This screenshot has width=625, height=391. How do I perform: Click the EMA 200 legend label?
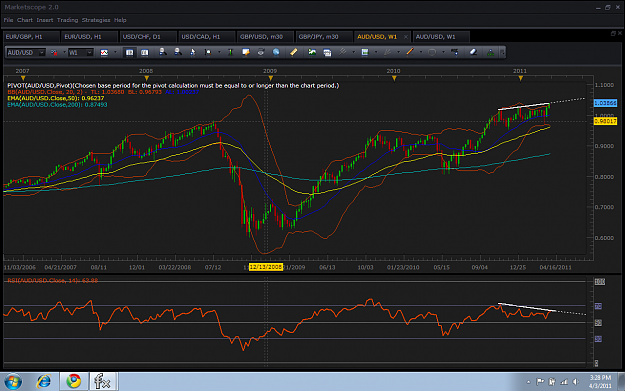click(x=57, y=104)
